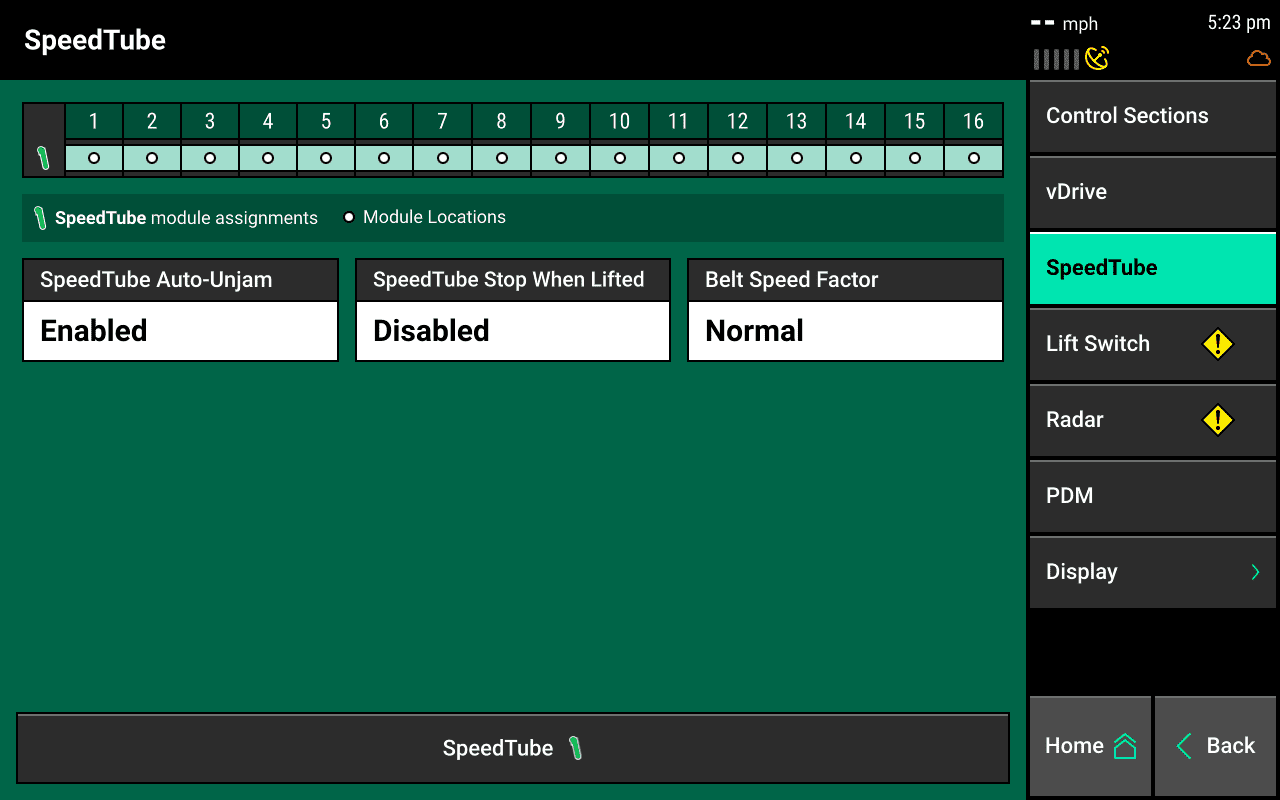
Task: Click the row 6 header cell
Action: tap(384, 121)
